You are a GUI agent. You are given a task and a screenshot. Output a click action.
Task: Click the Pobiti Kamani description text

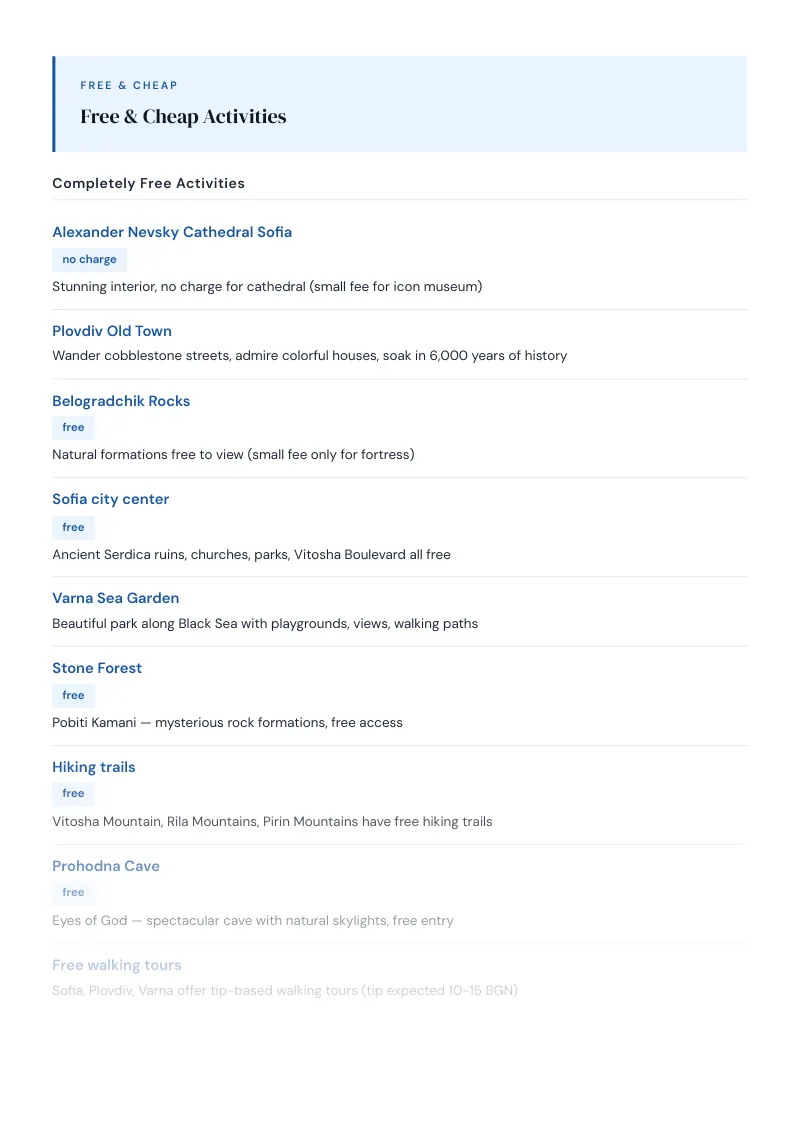click(x=227, y=723)
